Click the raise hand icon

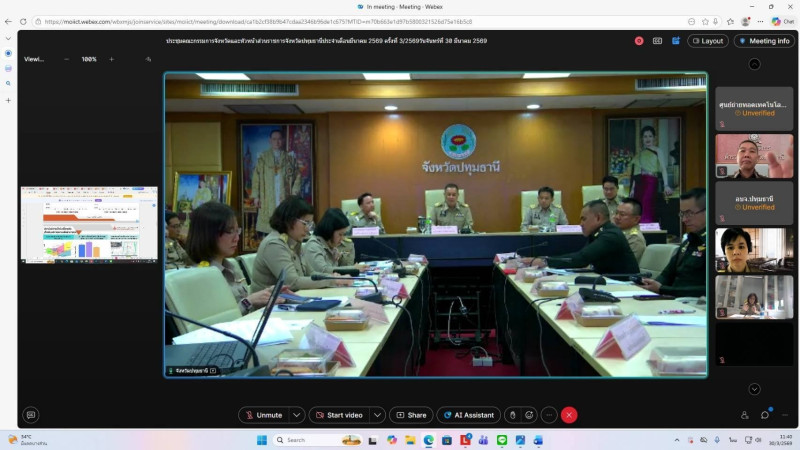click(512, 415)
